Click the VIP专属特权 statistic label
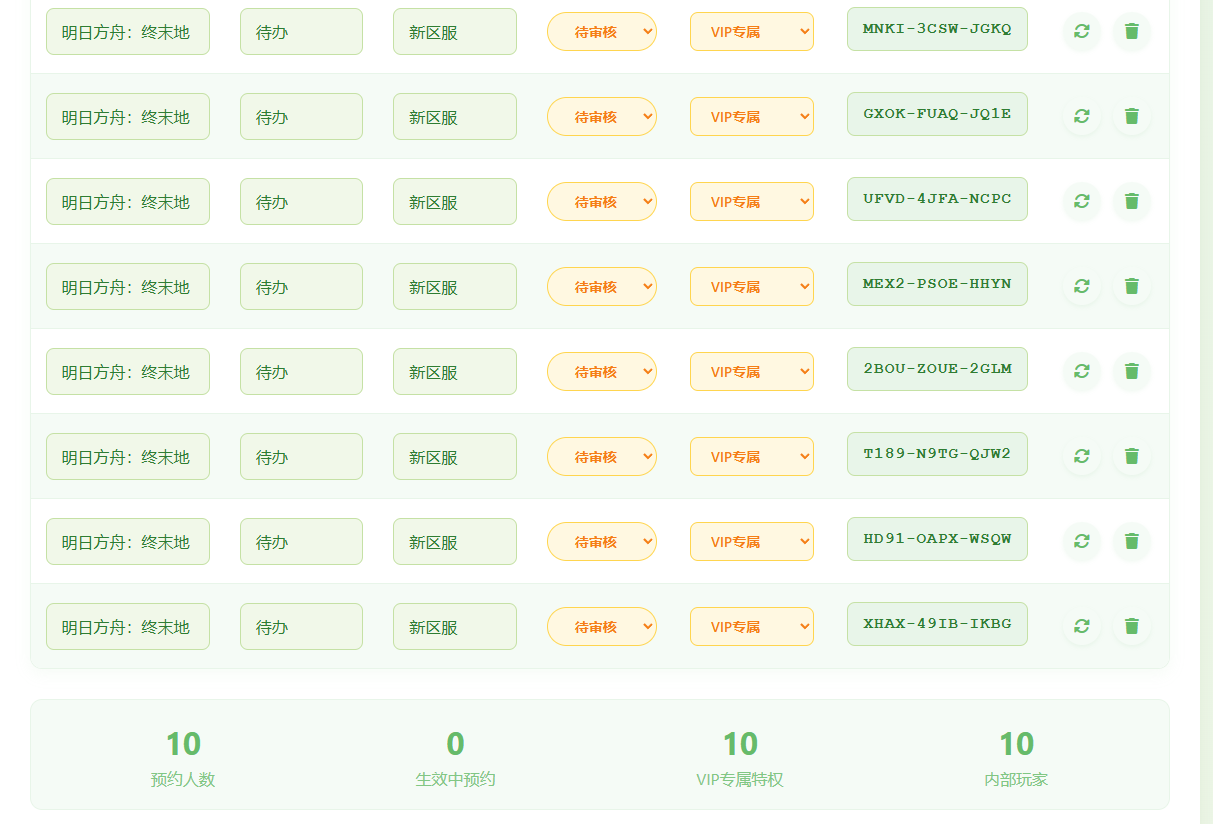 coord(740,780)
